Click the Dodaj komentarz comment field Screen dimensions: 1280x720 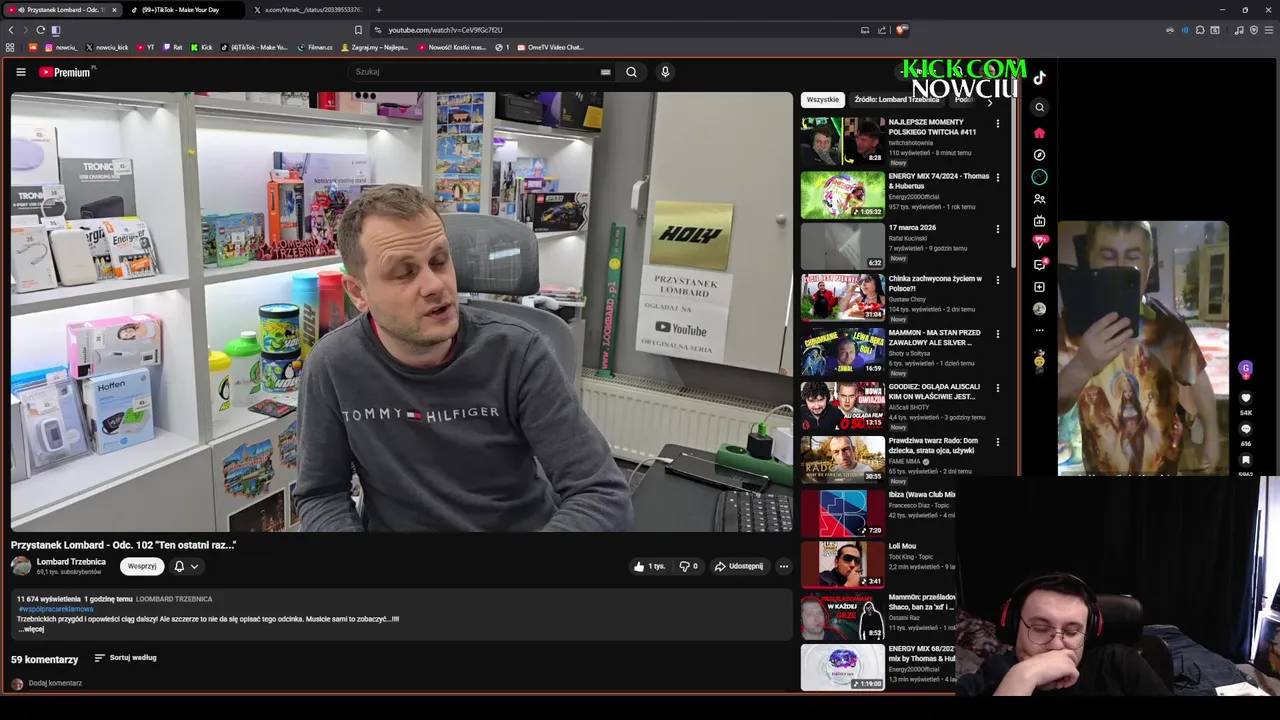click(55, 683)
